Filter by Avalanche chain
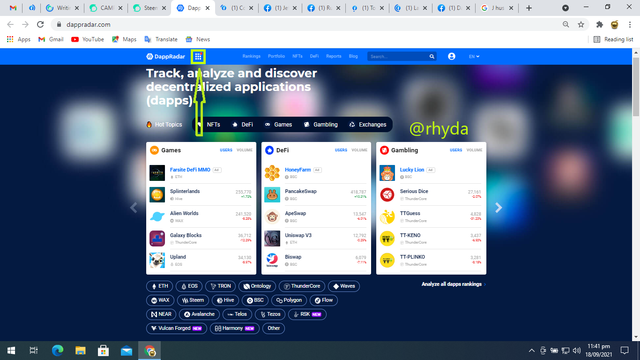The width and height of the screenshot is (640, 360). [199, 314]
